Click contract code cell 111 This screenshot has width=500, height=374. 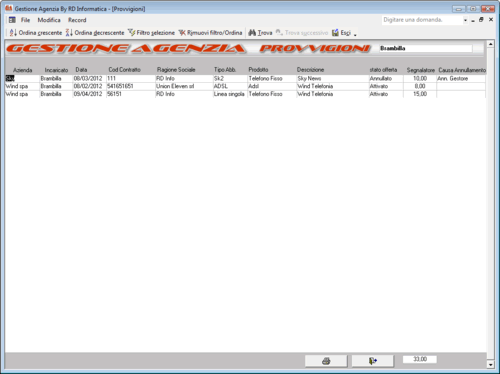click(x=130, y=78)
